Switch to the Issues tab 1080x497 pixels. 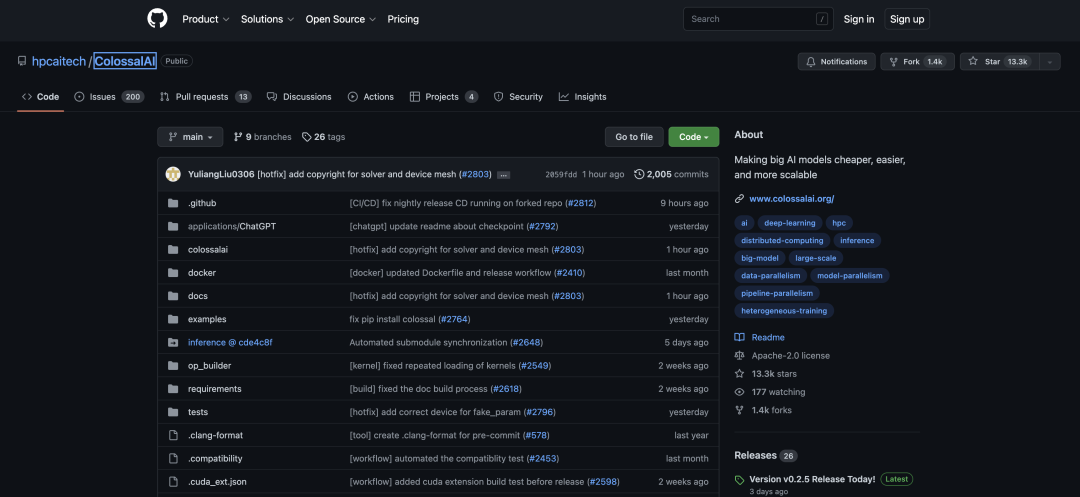click(109, 97)
